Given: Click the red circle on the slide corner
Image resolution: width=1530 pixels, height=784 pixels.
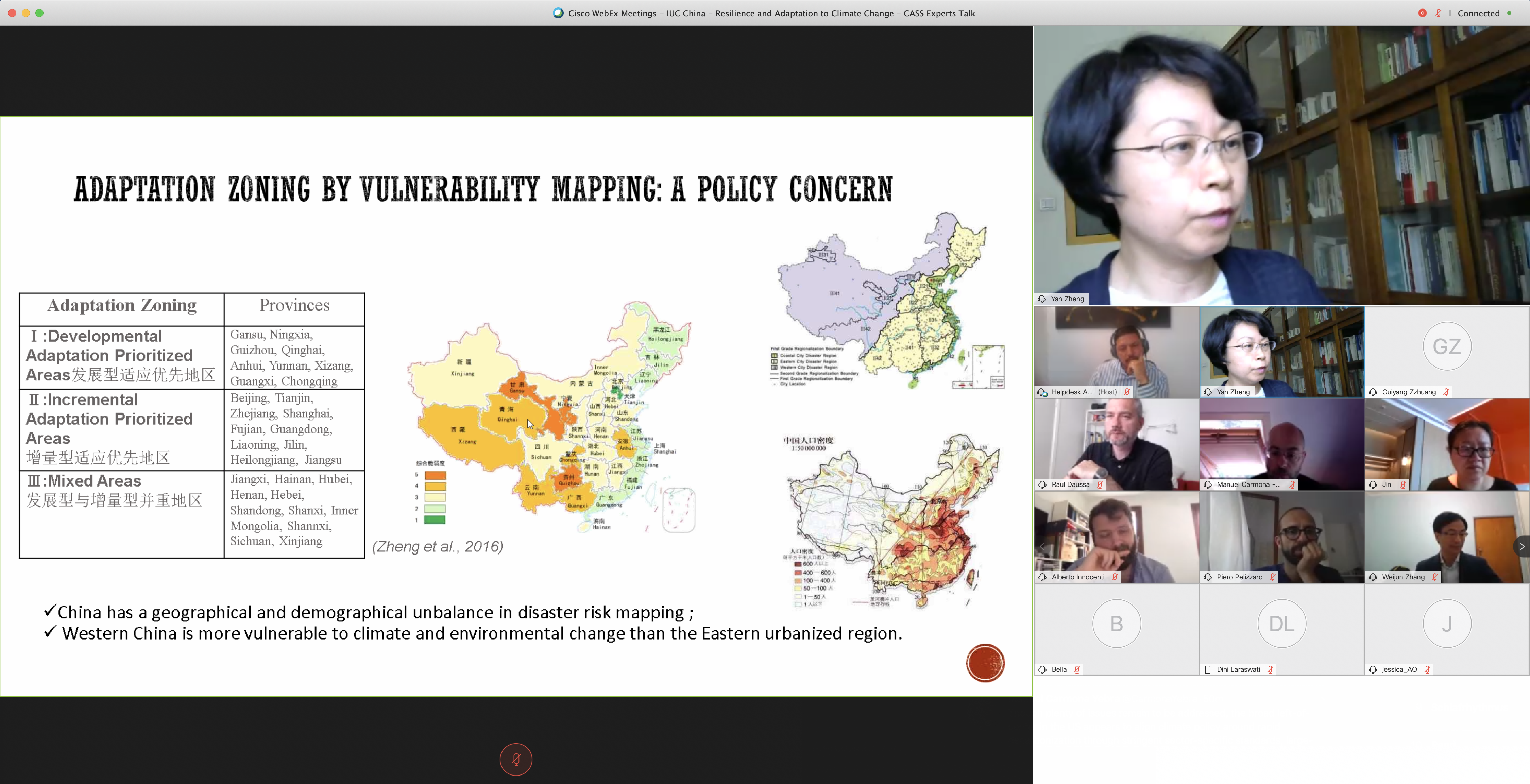Looking at the screenshot, I should 985,663.
